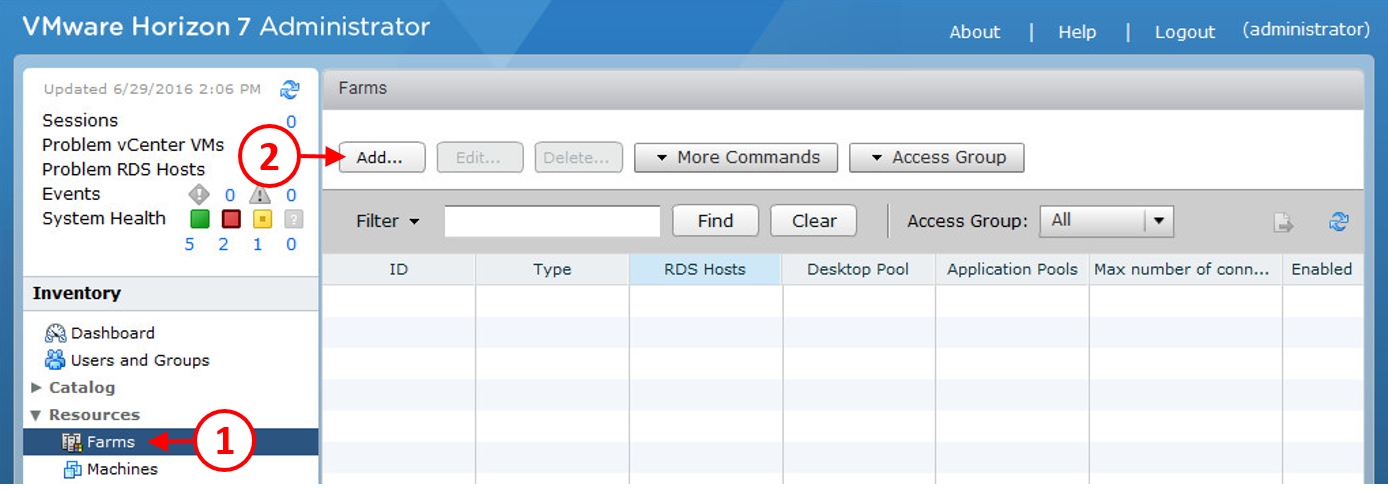1388x491 pixels.
Task: Click the Users and Groups icon
Action: click(x=56, y=360)
